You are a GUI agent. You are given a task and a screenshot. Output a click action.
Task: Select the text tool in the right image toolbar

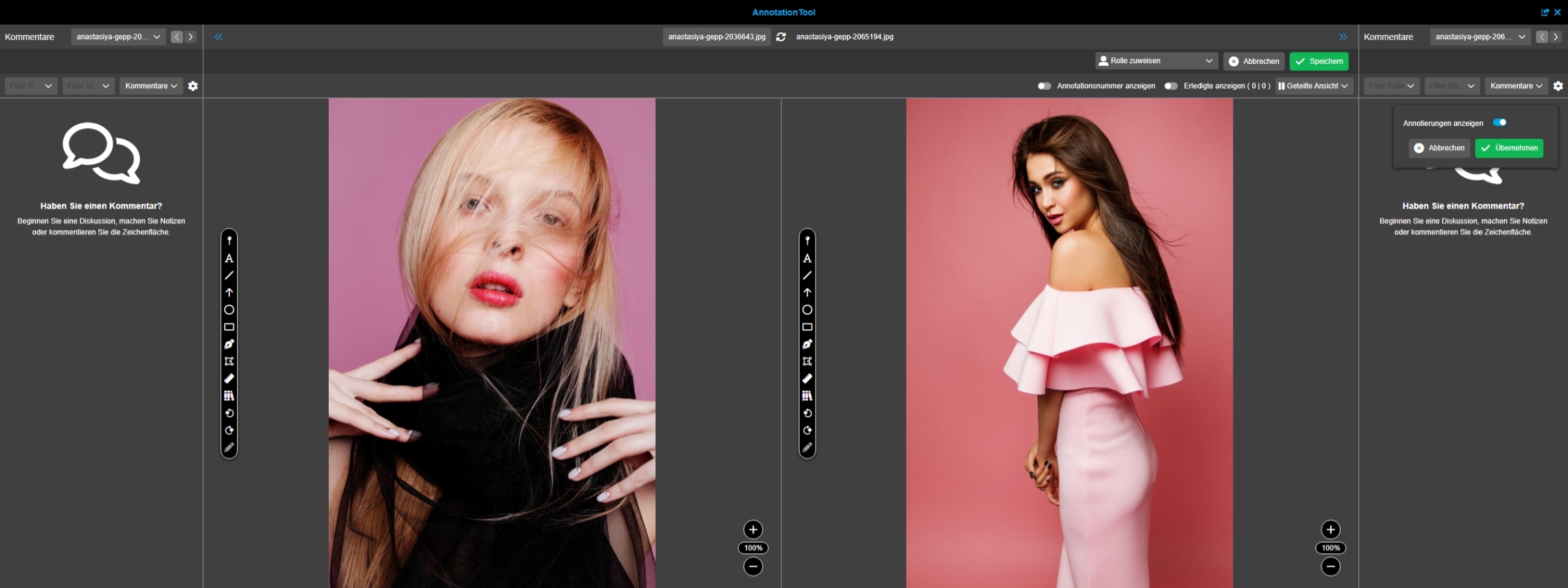click(x=807, y=258)
